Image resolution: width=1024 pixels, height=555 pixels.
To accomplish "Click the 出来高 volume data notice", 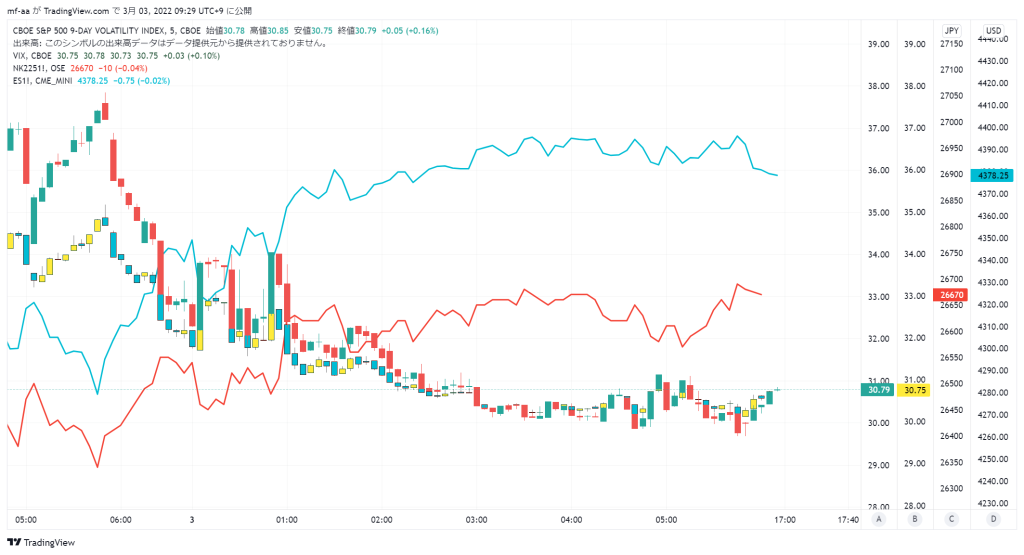I will pyautogui.click(x=170, y=43).
